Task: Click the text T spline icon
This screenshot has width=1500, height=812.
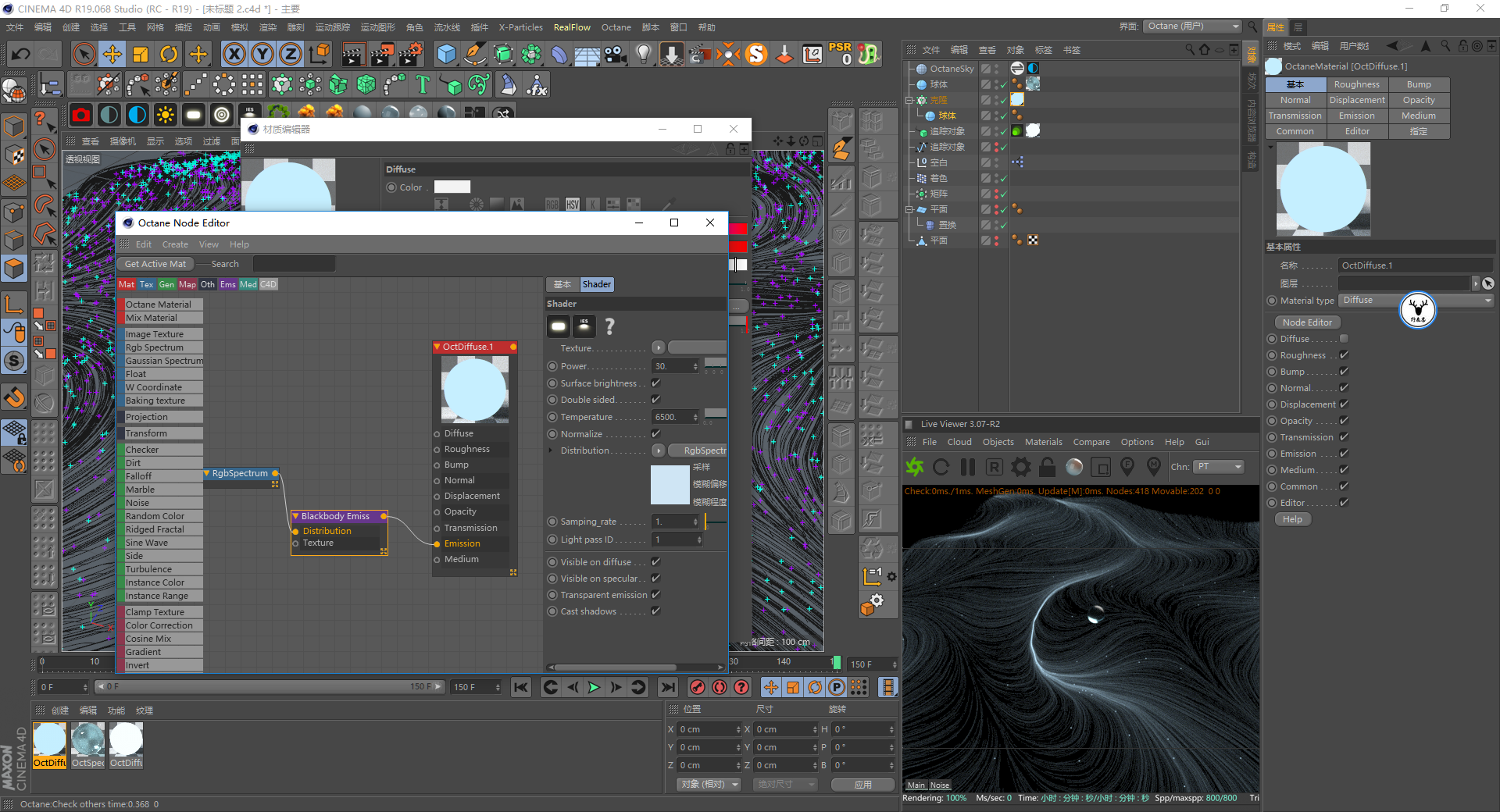Action: point(423,84)
